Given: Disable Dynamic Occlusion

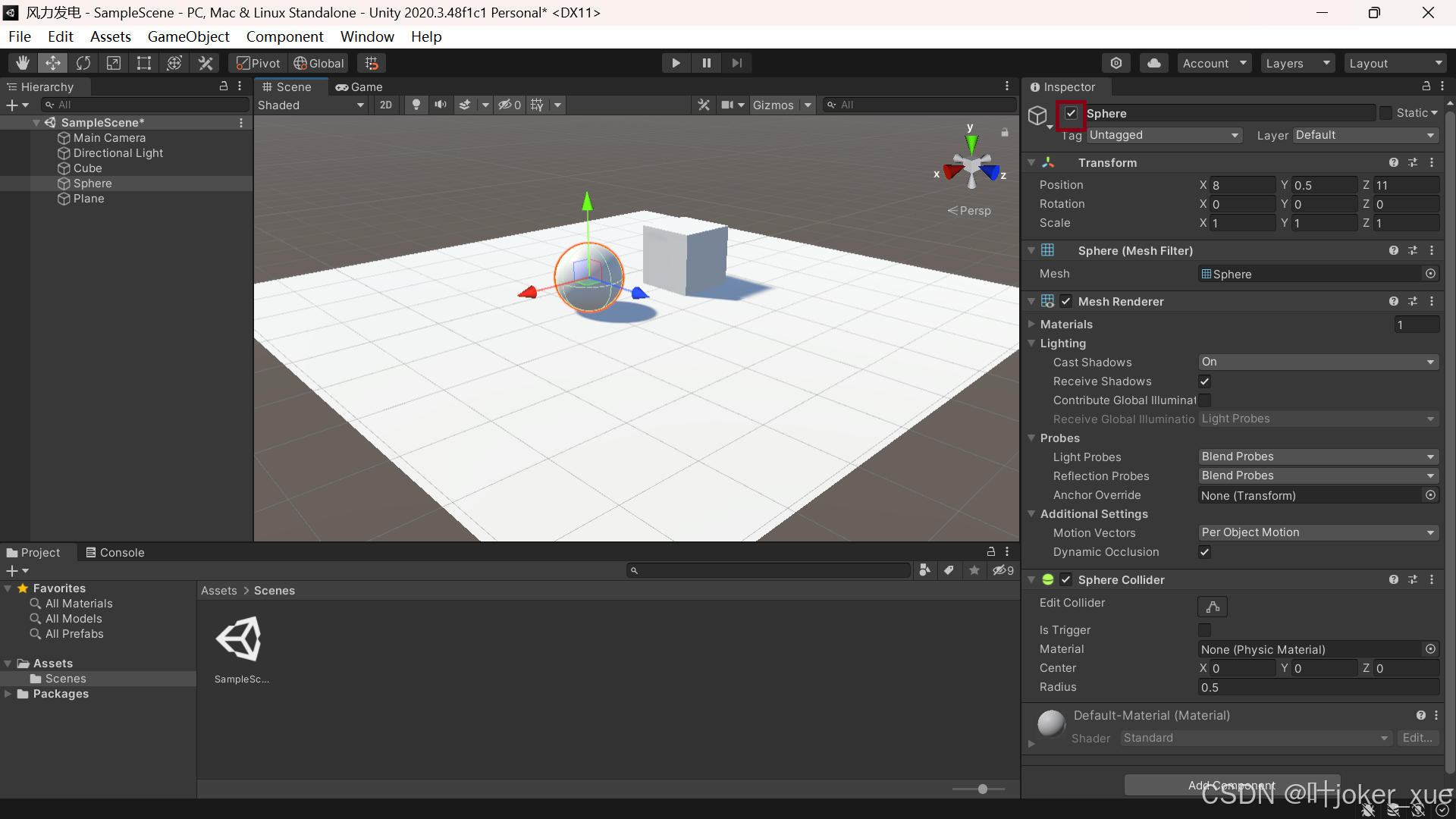Looking at the screenshot, I should pyautogui.click(x=1204, y=552).
